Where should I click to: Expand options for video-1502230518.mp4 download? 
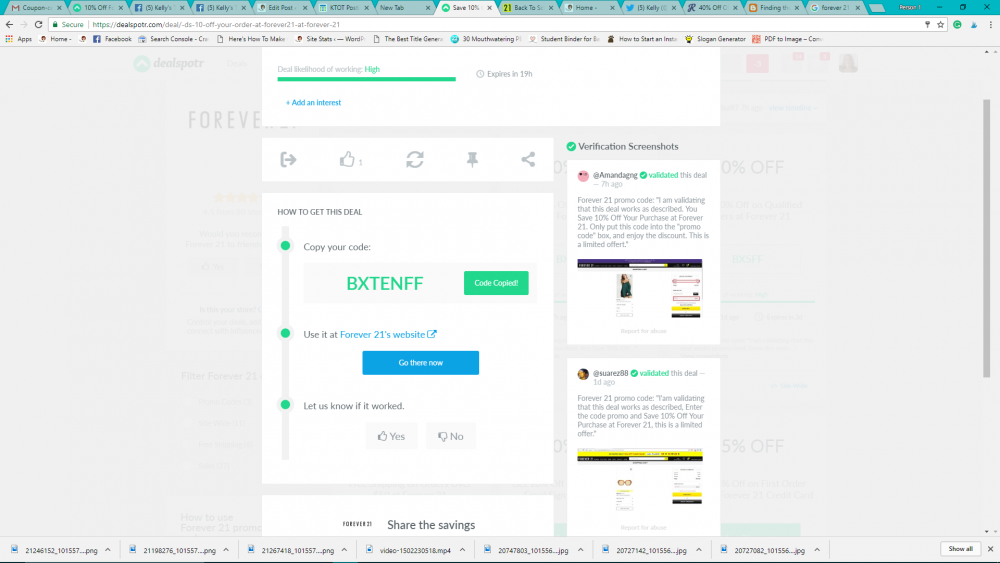(462, 550)
